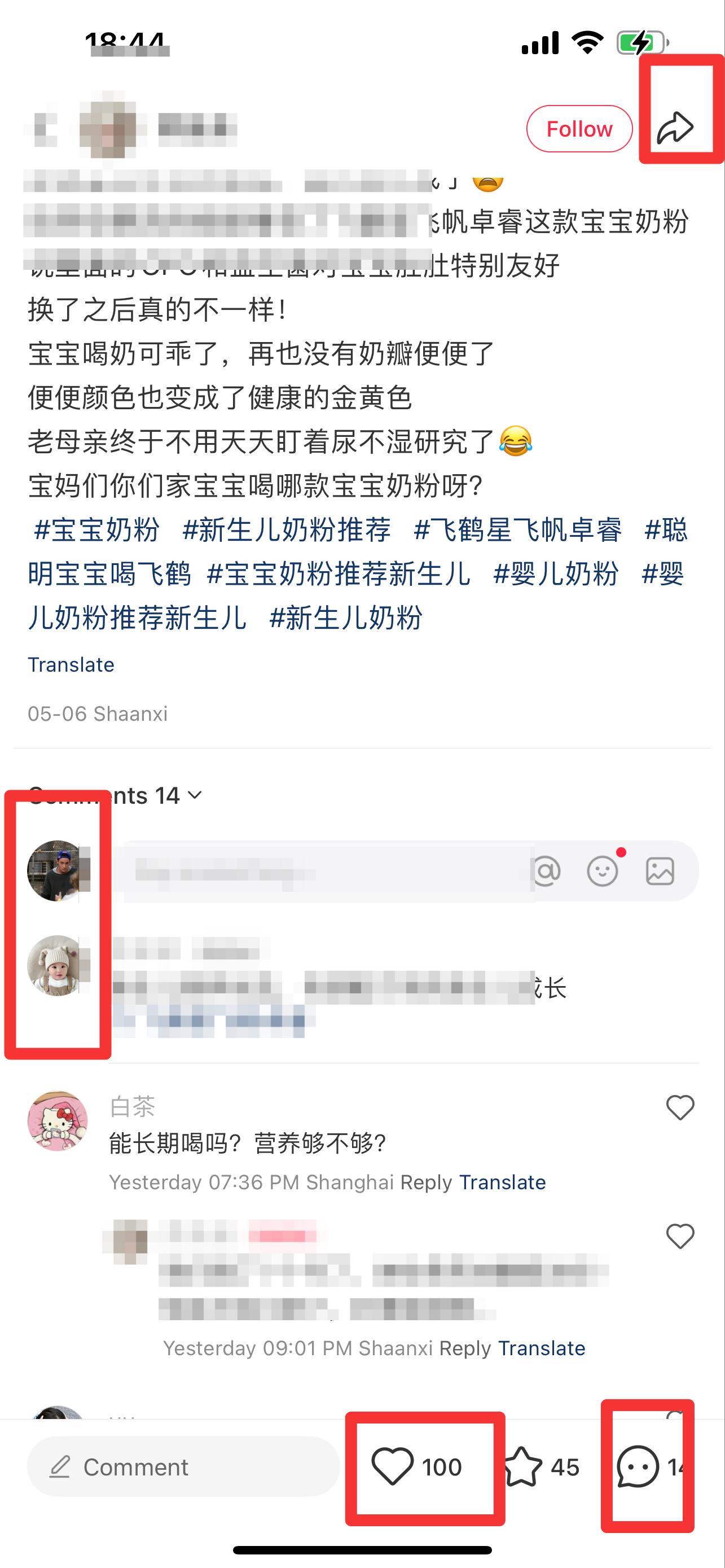Tap the share arrow icon
The width and height of the screenshot is (725, 1568).
coord(675,128)
